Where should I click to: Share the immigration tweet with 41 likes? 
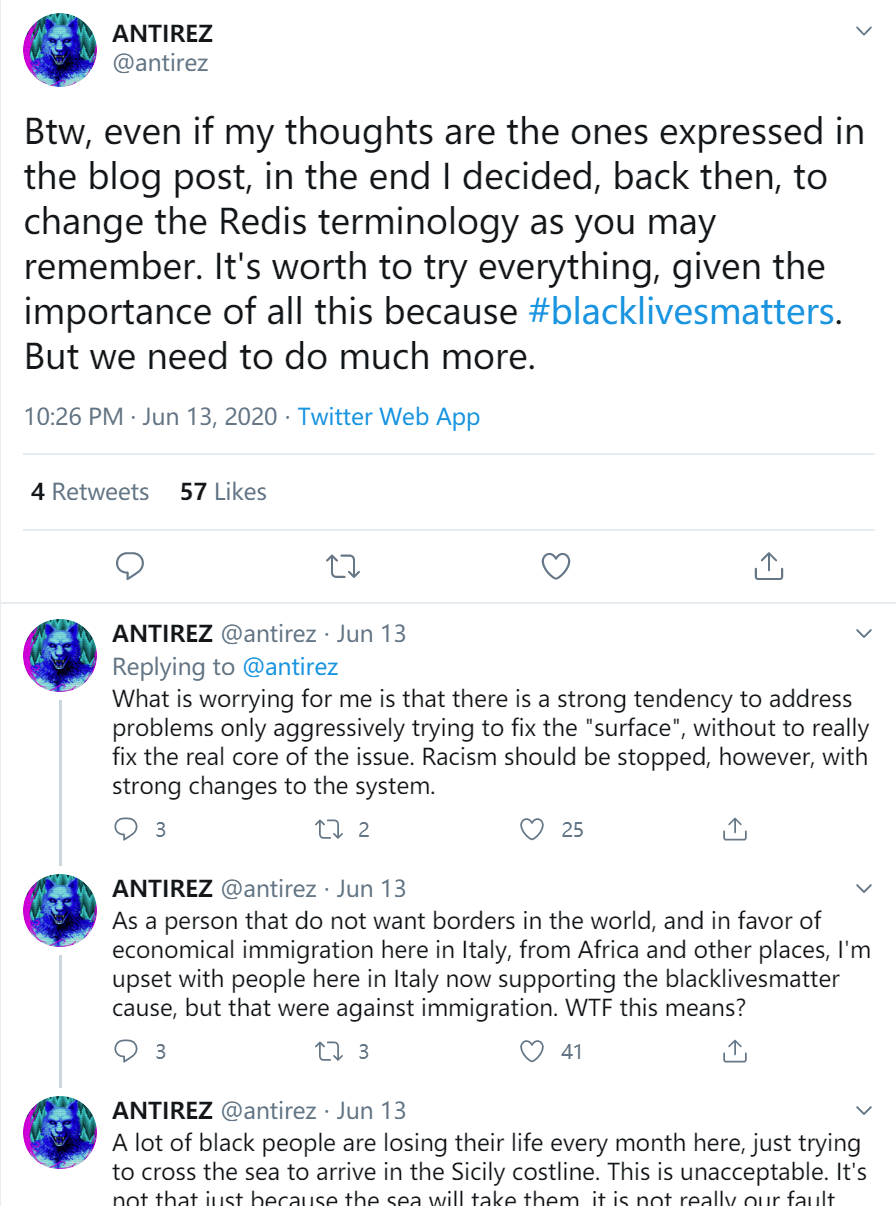734,1051
